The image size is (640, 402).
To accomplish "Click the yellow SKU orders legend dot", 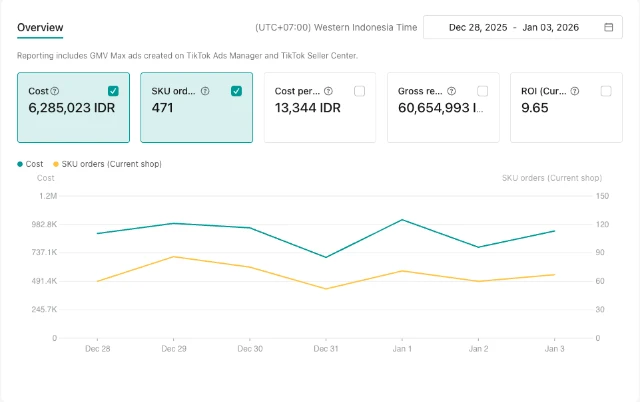I will click(x=55, y=163).
